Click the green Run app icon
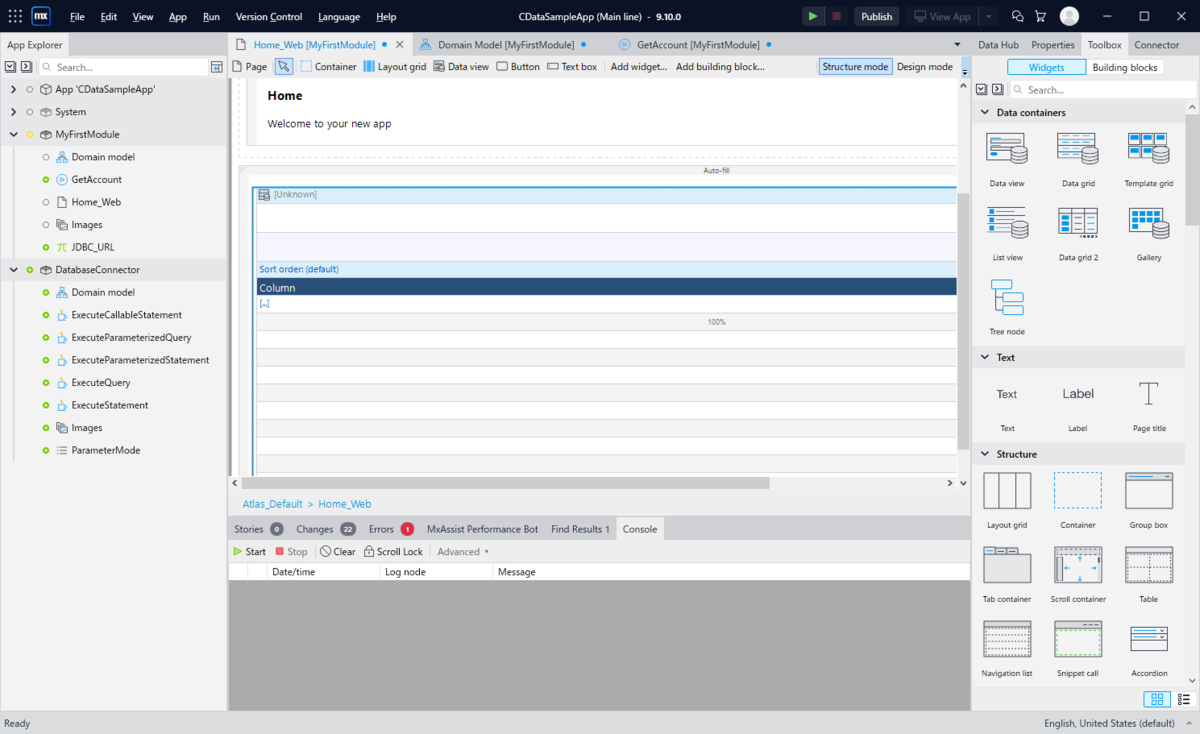 point(813,16)
